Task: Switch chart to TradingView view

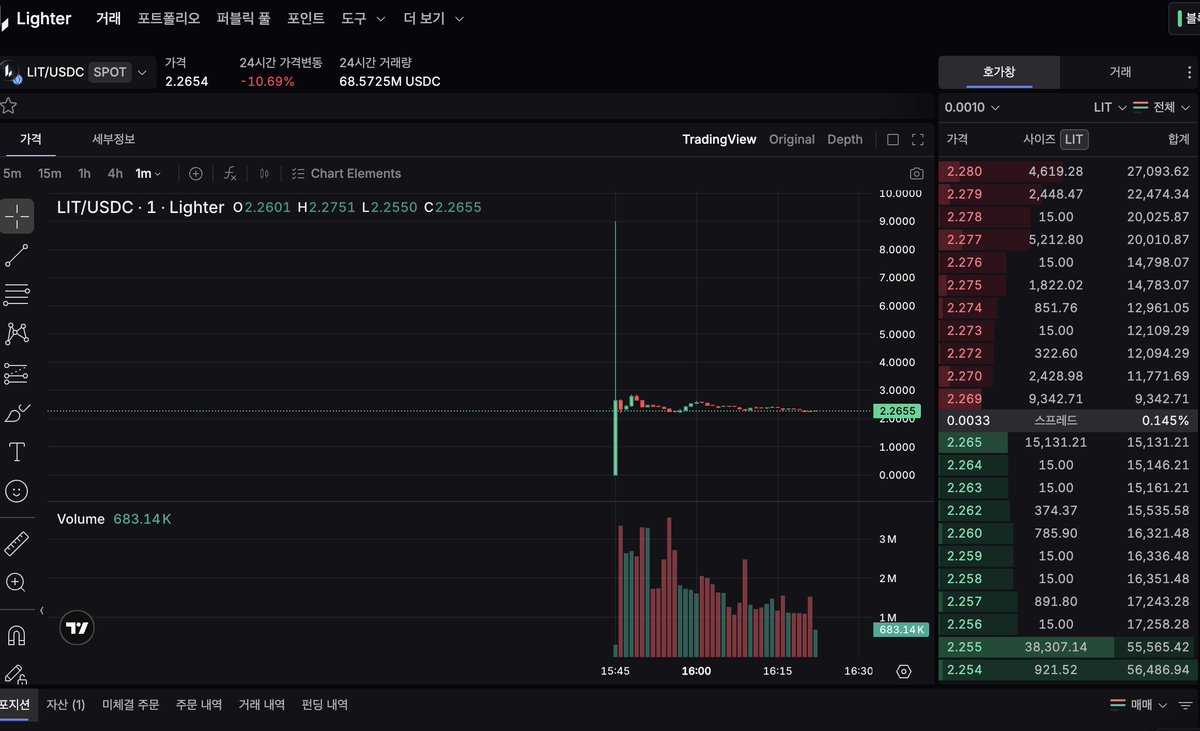Action: coord(719,140)
